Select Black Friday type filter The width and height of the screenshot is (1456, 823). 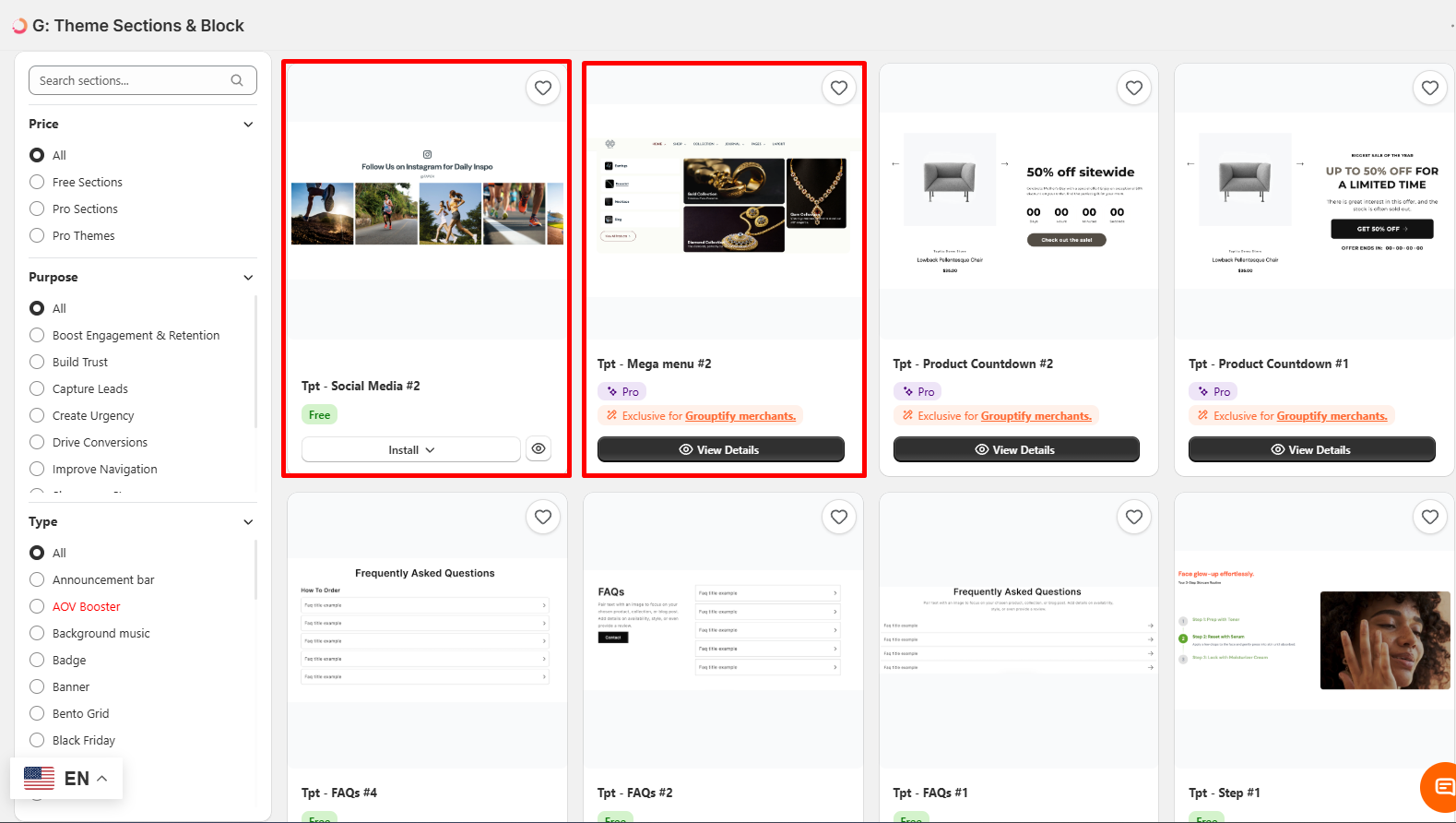[37, 740]
